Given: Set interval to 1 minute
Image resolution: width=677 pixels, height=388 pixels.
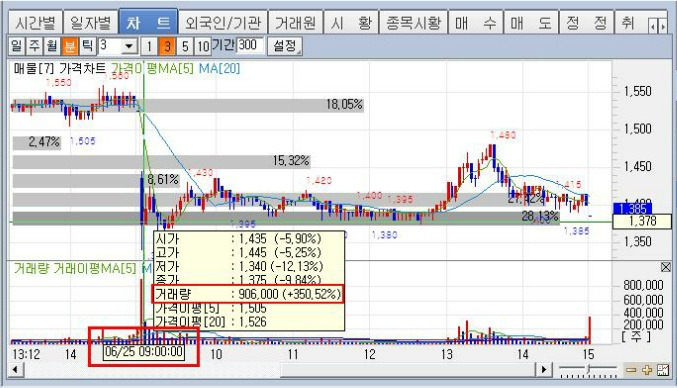Looking at the screenshot, I should point(149,46).
